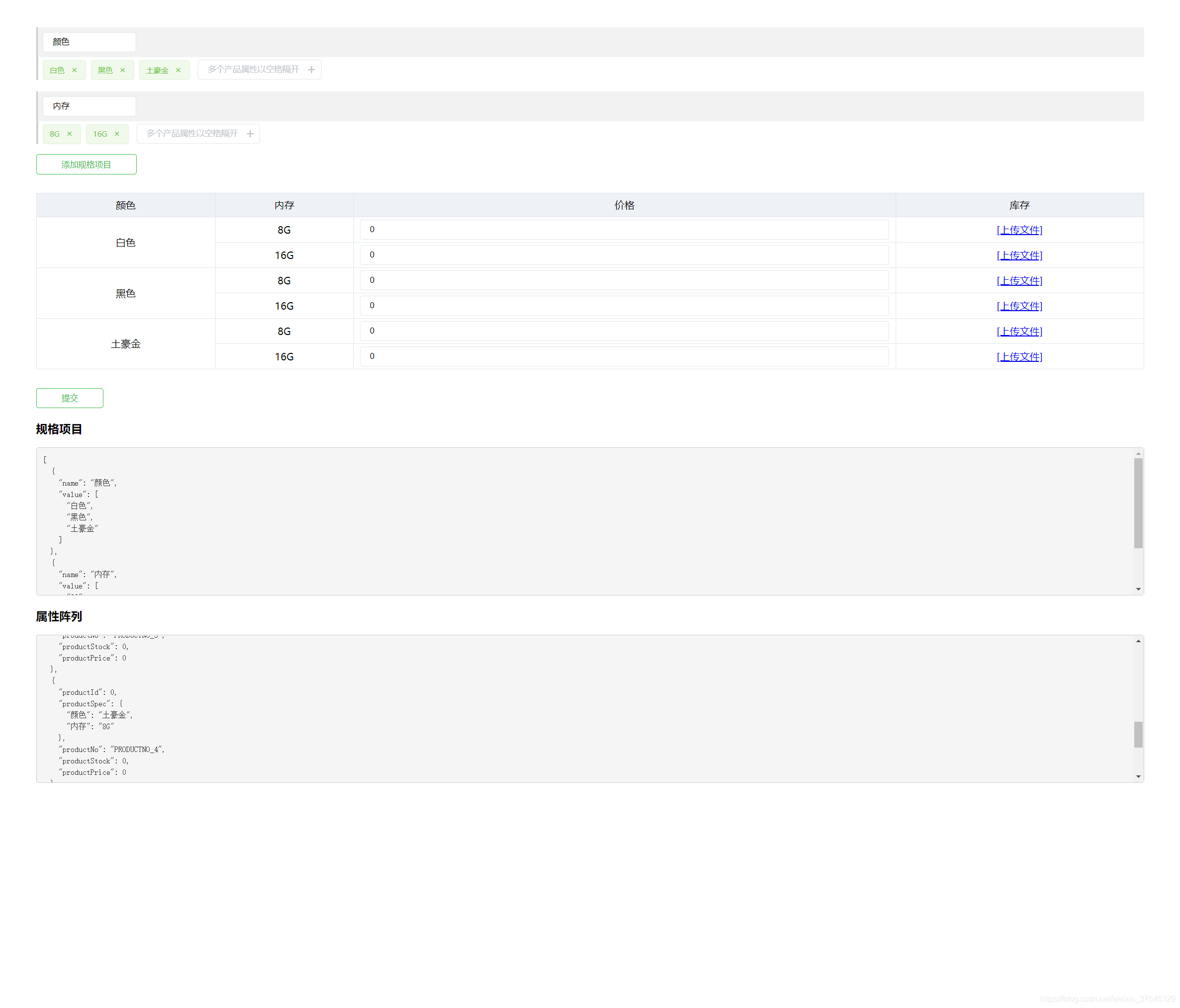Focus the 内存 spec name field
This screenshot has width=1180, height=1008.
pos(89,106)
